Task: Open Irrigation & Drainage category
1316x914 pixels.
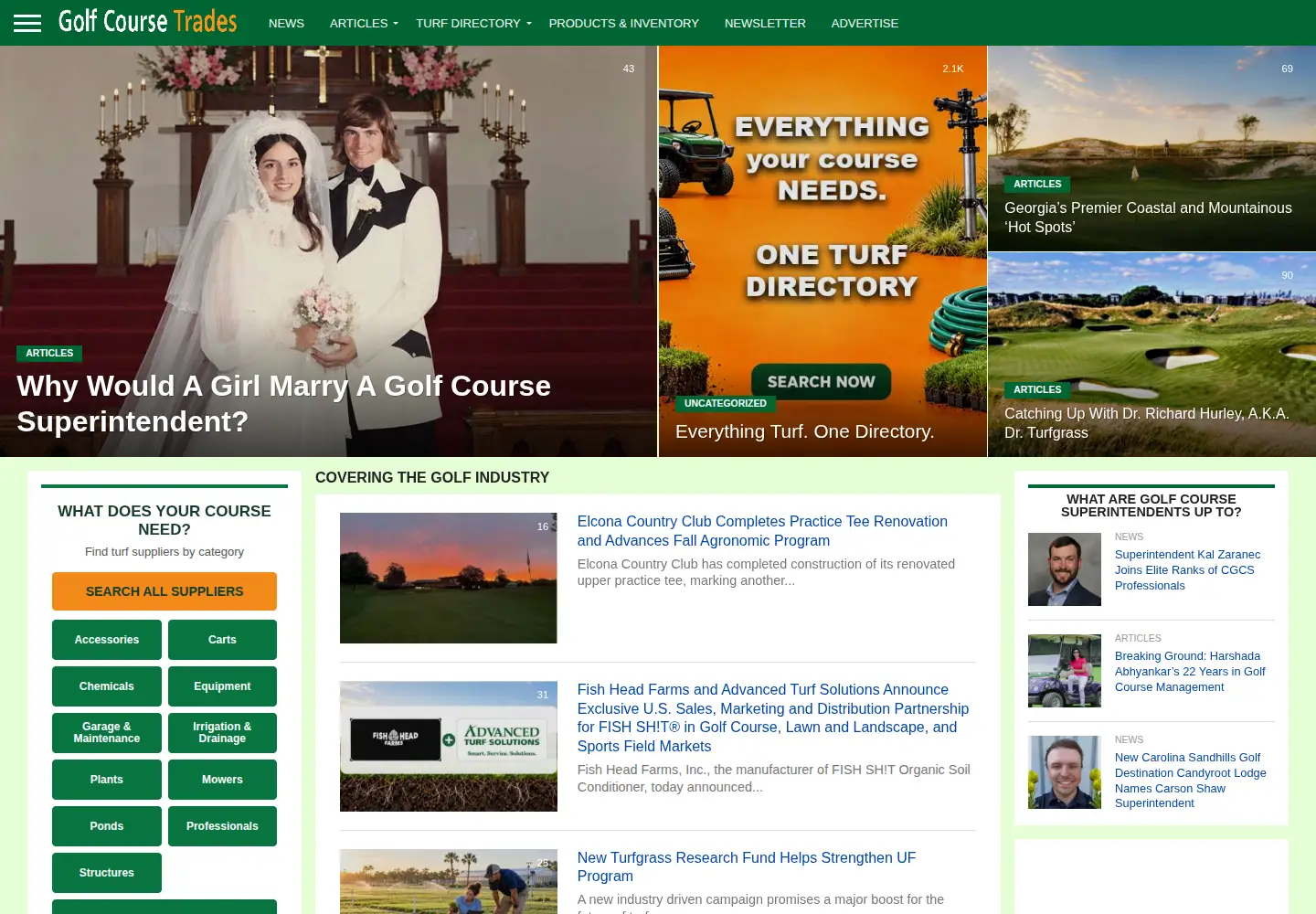Action: pos(222,733)
